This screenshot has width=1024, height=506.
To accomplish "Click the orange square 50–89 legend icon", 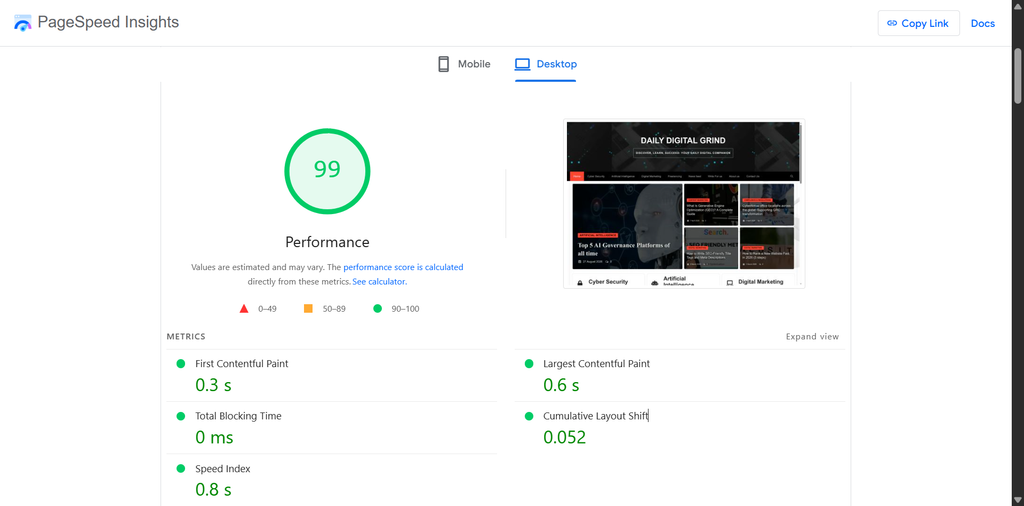I will tap(308, 308).
